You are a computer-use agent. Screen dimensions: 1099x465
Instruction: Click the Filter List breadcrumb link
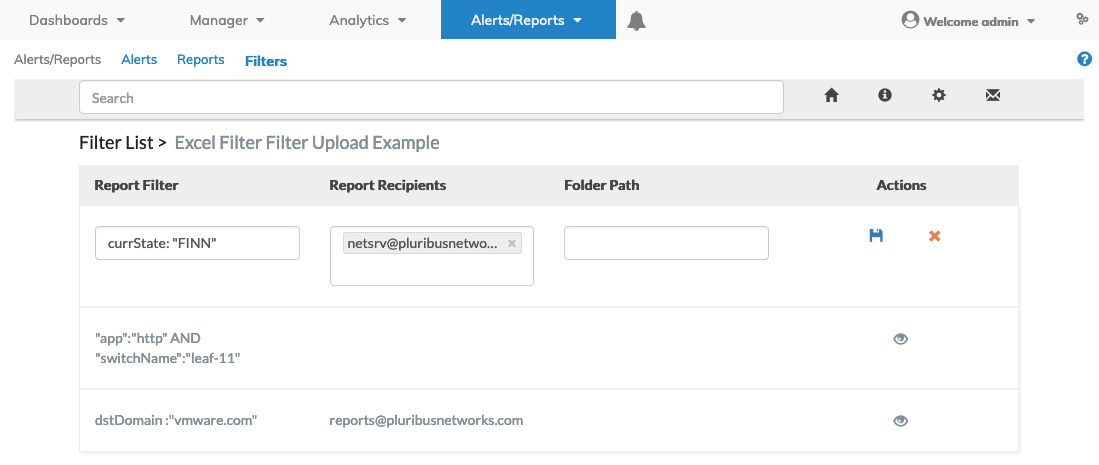pyautogui.click(x=116, y=143)
